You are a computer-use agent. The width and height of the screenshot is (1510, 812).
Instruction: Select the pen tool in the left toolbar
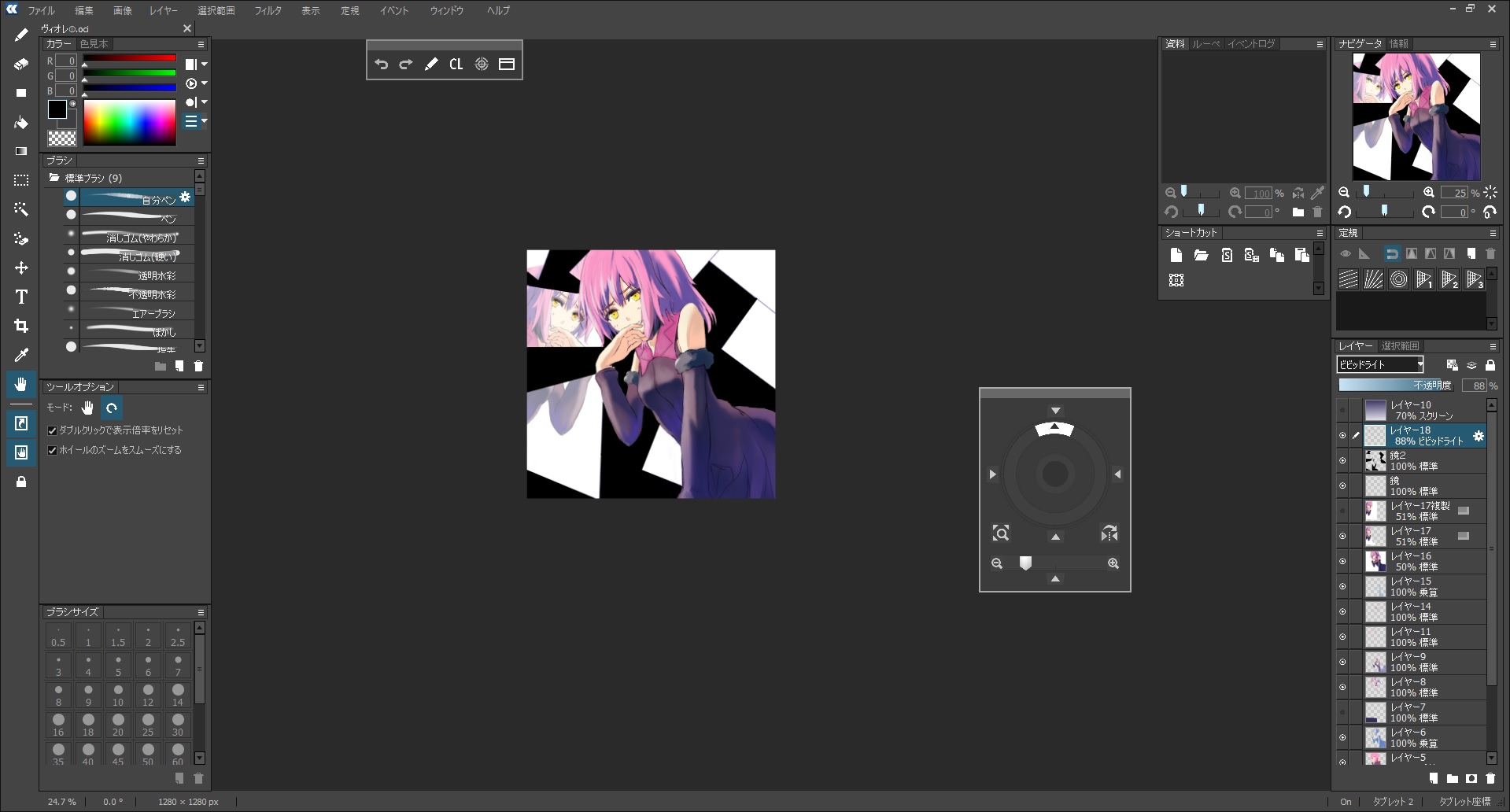[x=21, y=35]
